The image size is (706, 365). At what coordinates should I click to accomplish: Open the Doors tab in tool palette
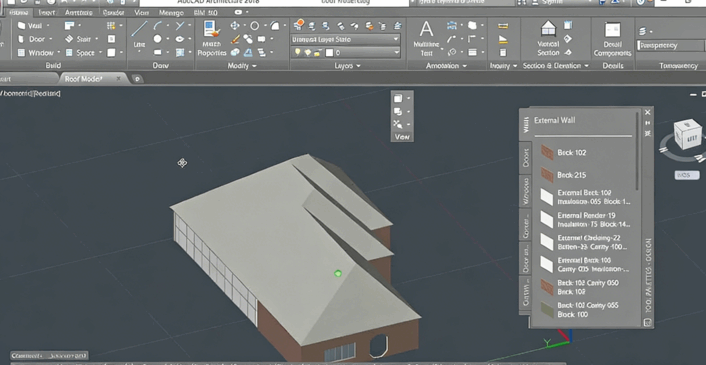pos(525,158)
